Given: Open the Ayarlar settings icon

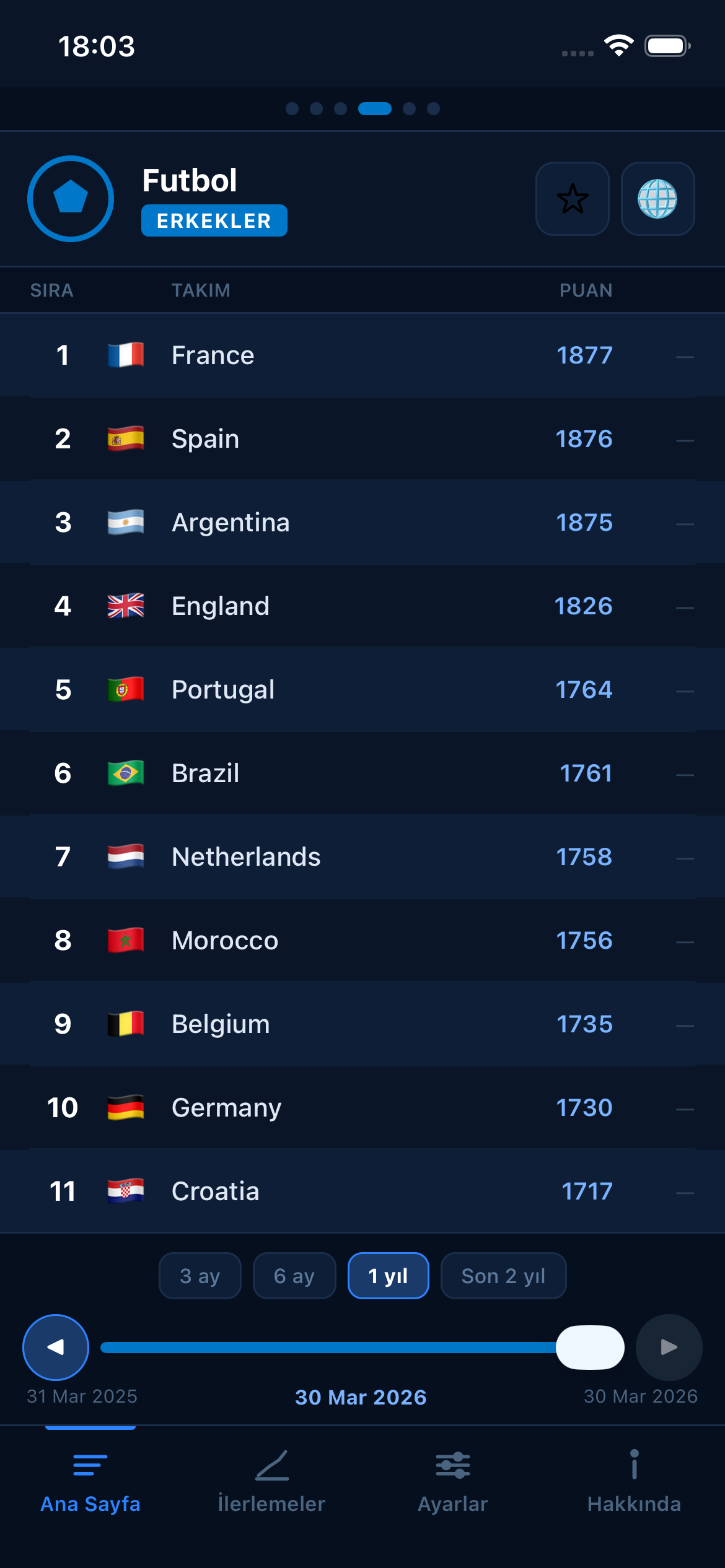Looking at the screenshot, I should pos(452,1466).
